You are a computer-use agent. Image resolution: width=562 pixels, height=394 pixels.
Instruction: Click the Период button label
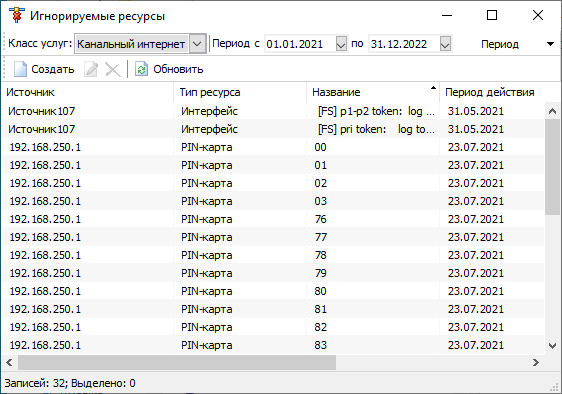(x=500, y=44)
